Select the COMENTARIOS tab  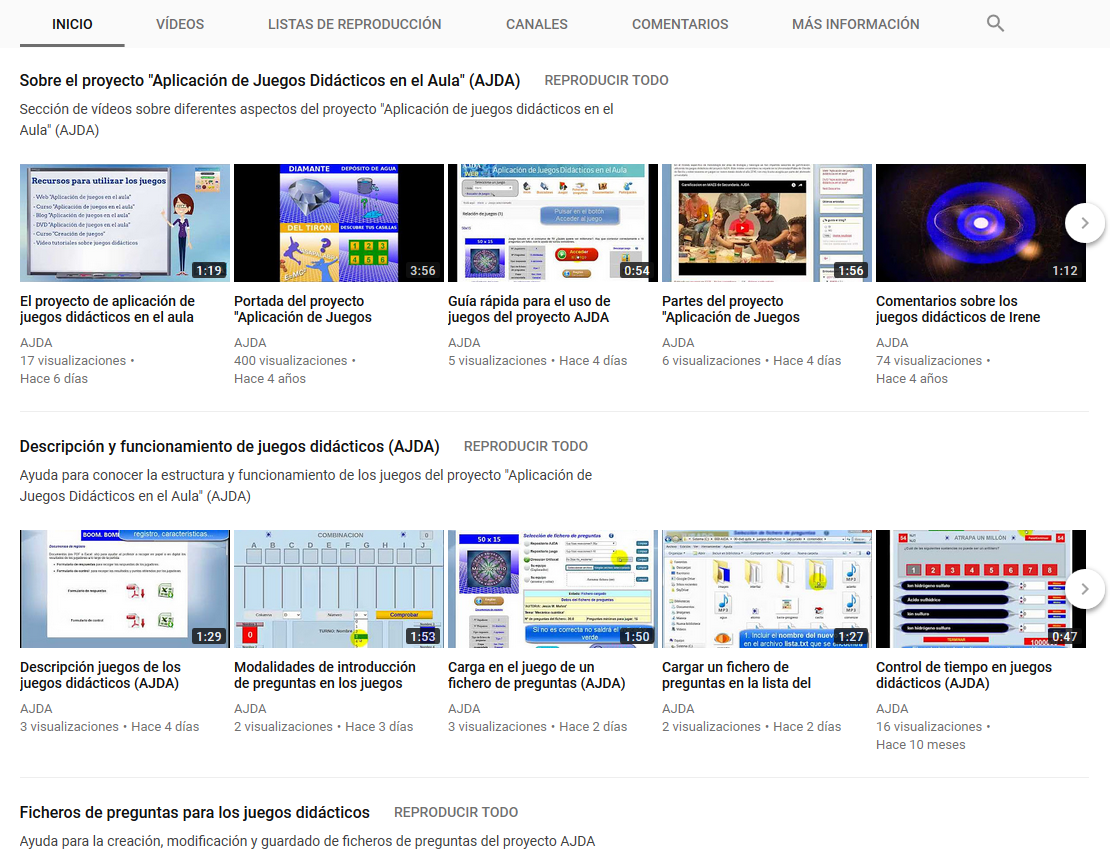tap(680, 24)
